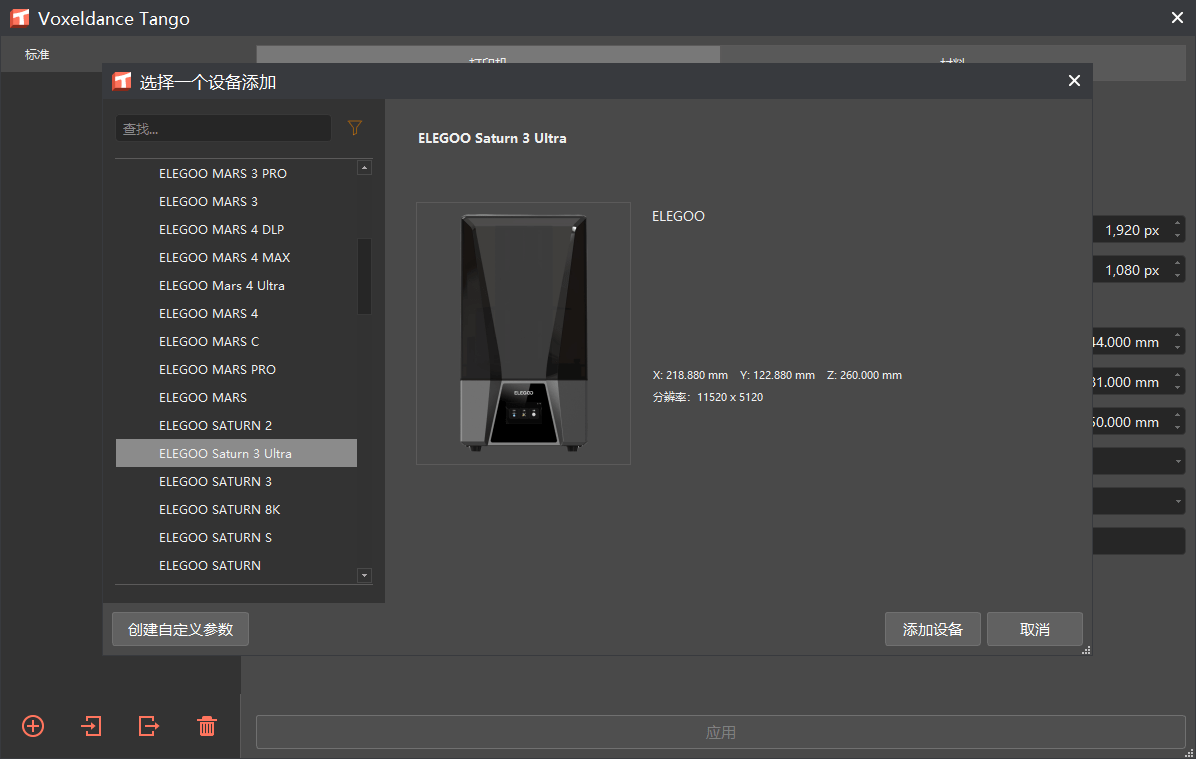Click the Saturn 3 Ultra printer thumbnail
Image resolution: width=1196 pixels, height=759 pixels.
tap(523, 333)
